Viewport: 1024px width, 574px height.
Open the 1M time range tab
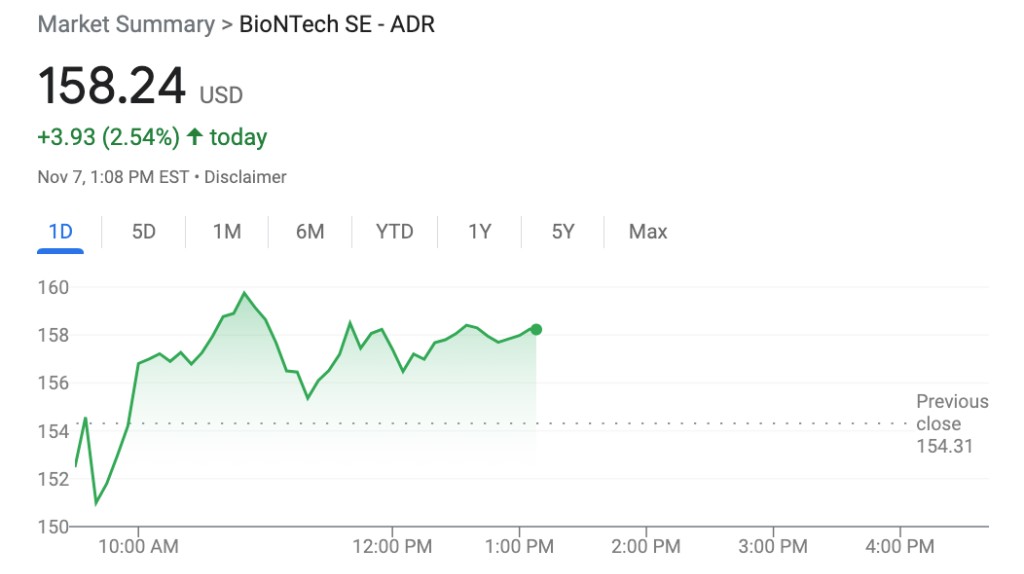pos(227,232)
